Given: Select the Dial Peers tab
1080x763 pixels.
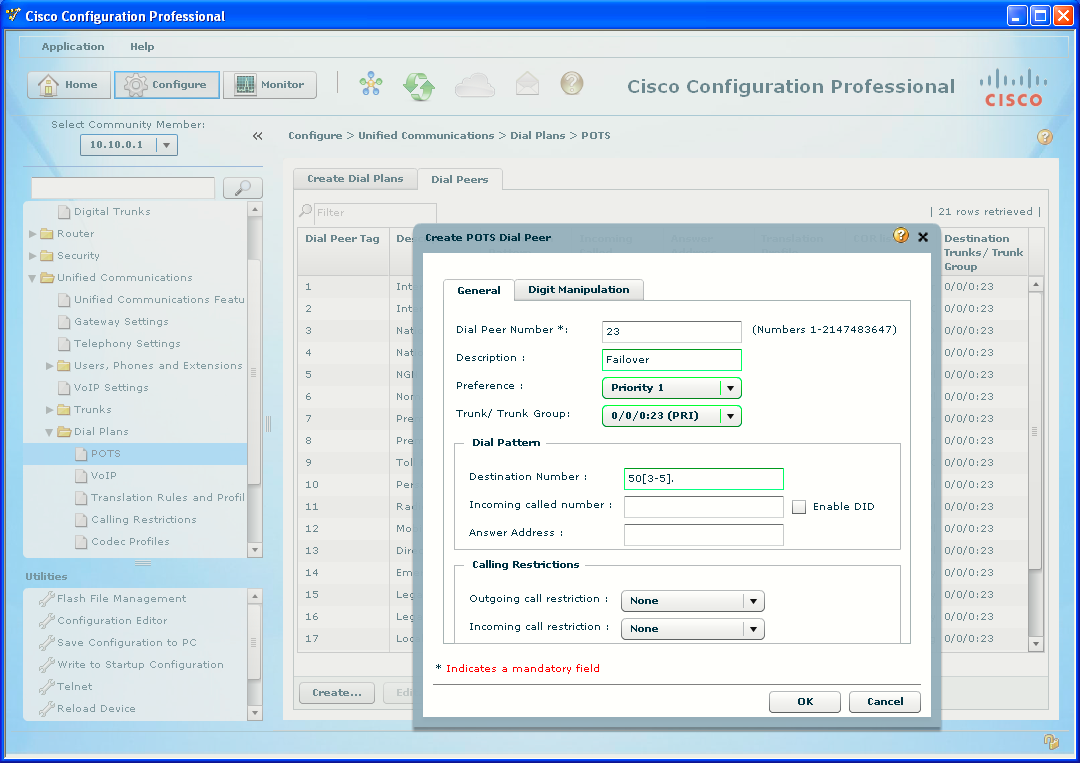Looking at the screenshot, I should (x=460, y=179).
